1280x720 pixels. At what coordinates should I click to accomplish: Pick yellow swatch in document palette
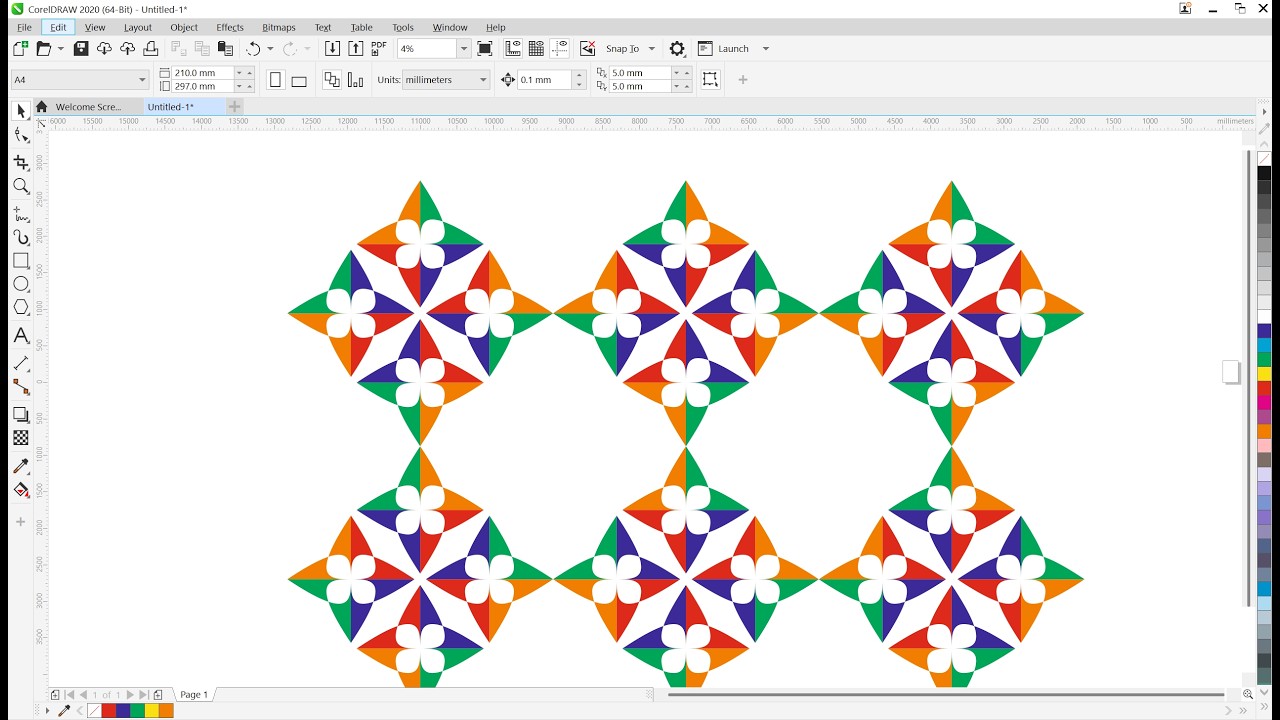(x=152, y=711)
